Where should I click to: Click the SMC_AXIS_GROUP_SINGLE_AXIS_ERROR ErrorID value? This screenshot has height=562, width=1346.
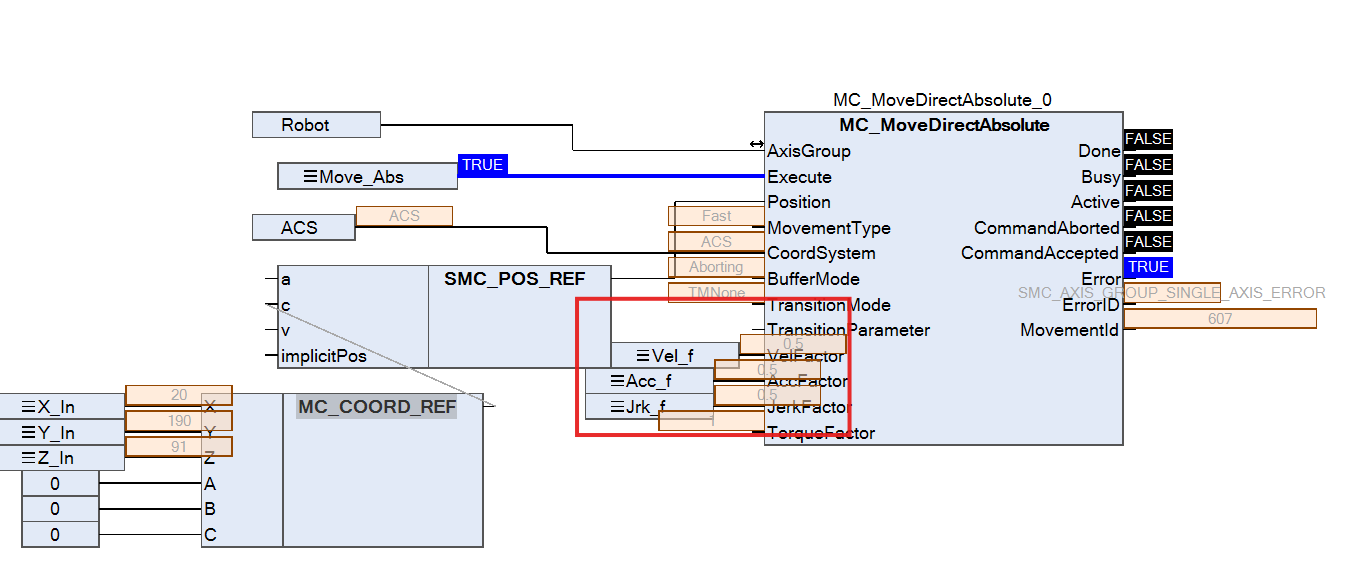point(1171,293)
